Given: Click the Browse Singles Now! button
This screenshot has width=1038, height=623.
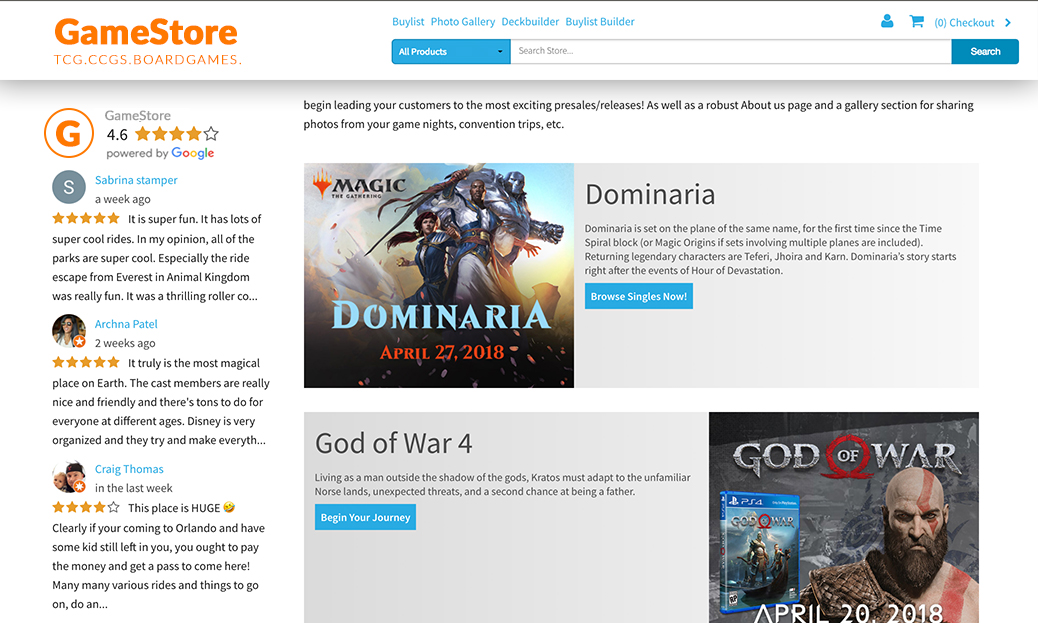Looking at the screenshot, I should (x=639, y=297).
